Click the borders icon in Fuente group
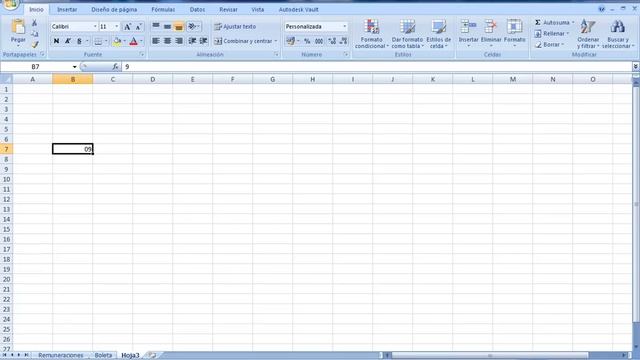 pos(98,41)
